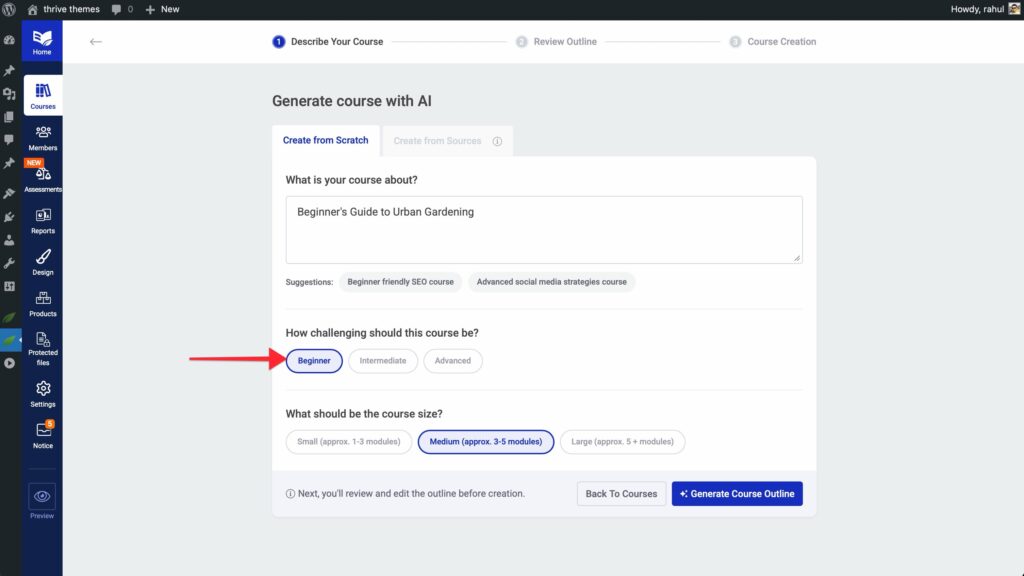Switch to Create from Sources tab

coord(438,141)
